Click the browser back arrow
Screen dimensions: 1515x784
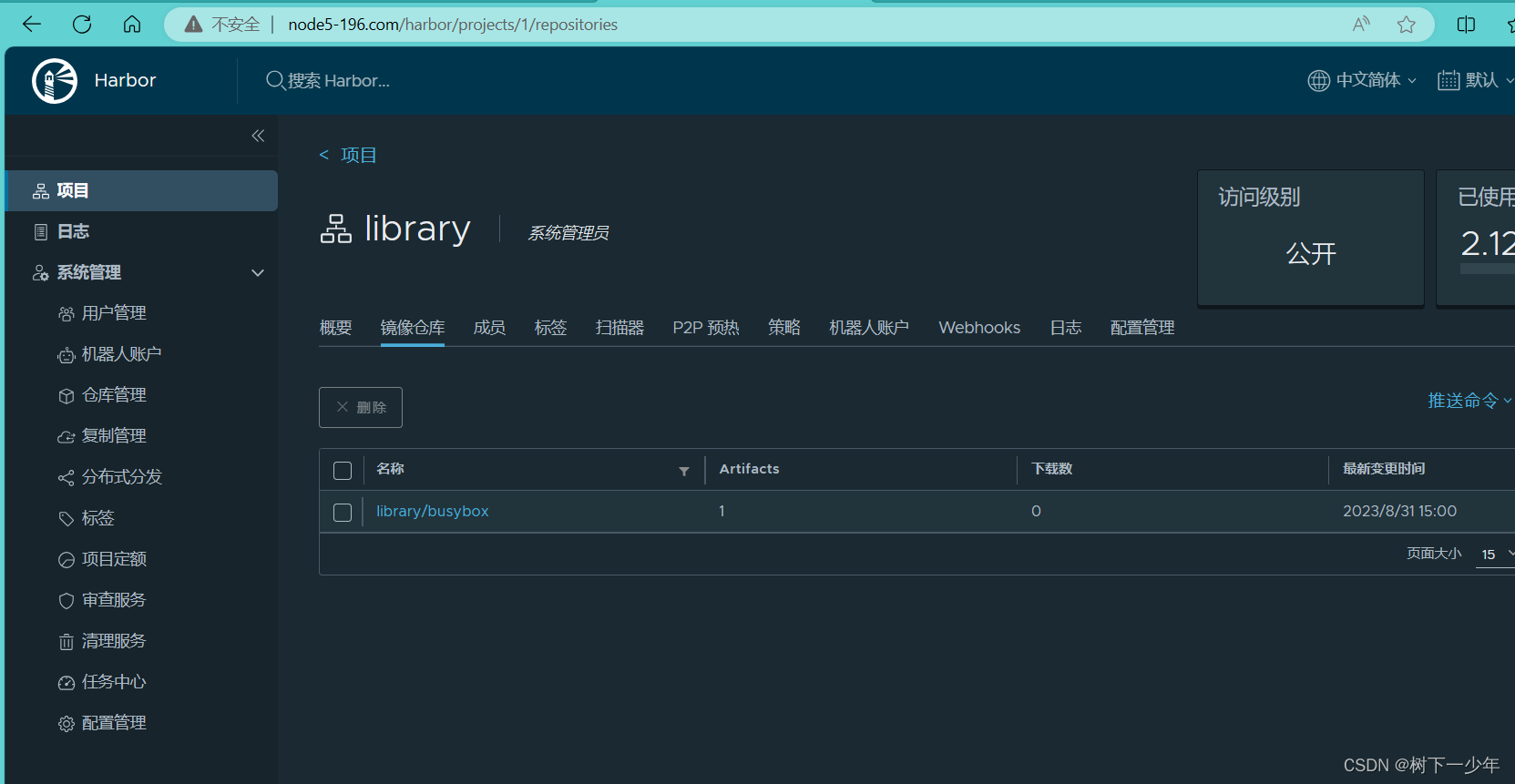tap(32, 25)
